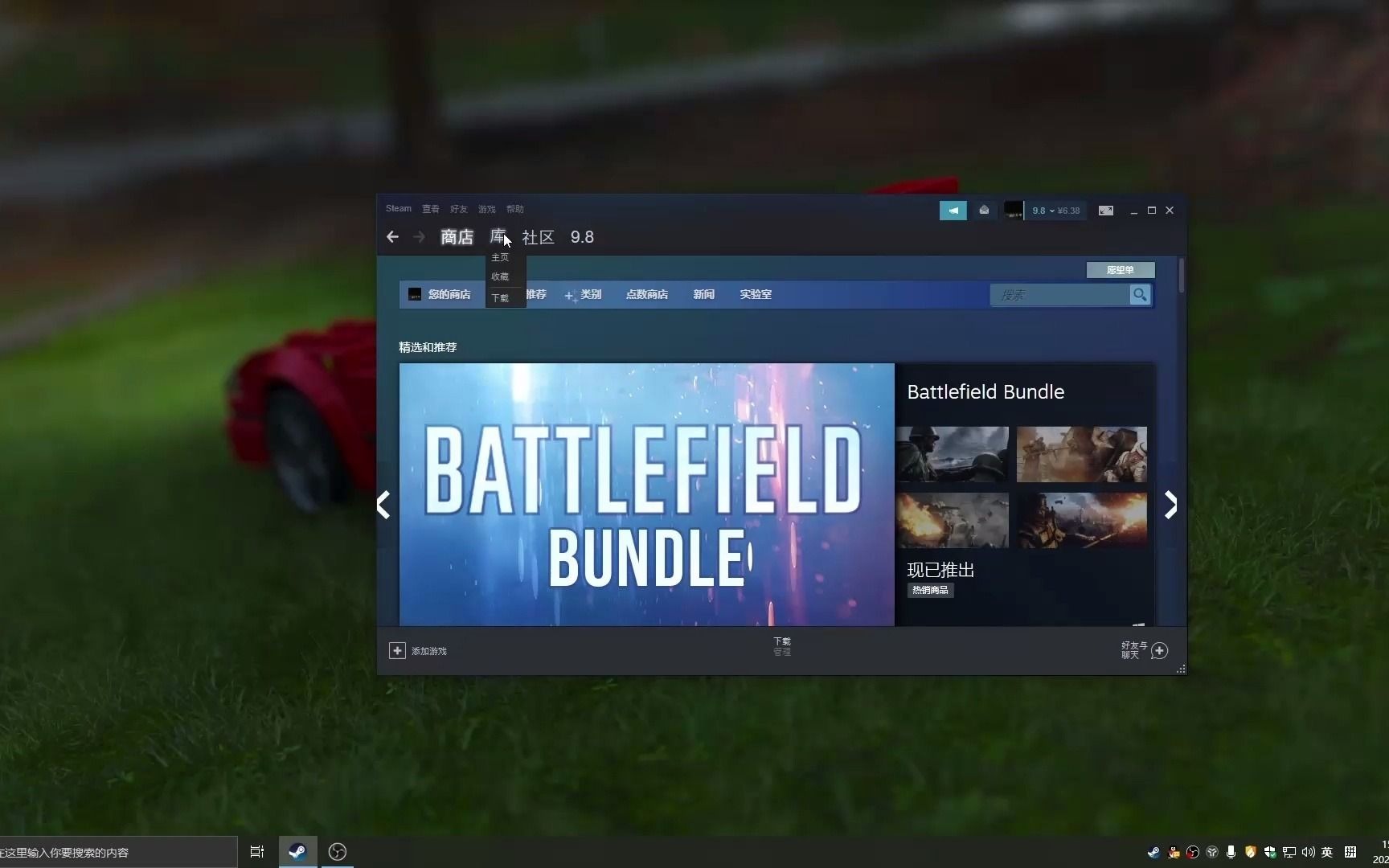Click OBS Studio icon in taskbar

click(x=338, y=852)
